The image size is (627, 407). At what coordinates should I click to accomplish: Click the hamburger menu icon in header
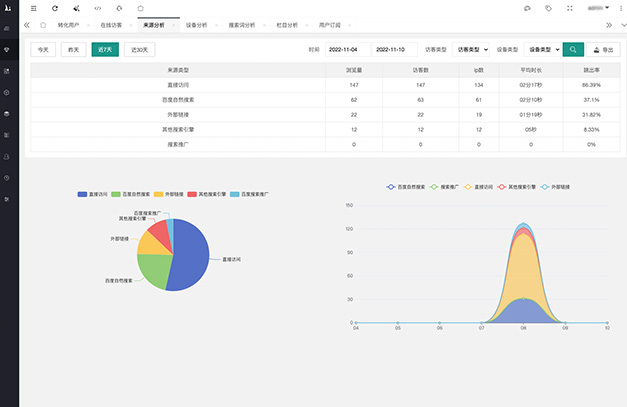pyautogui.click(x=33, y=8)
